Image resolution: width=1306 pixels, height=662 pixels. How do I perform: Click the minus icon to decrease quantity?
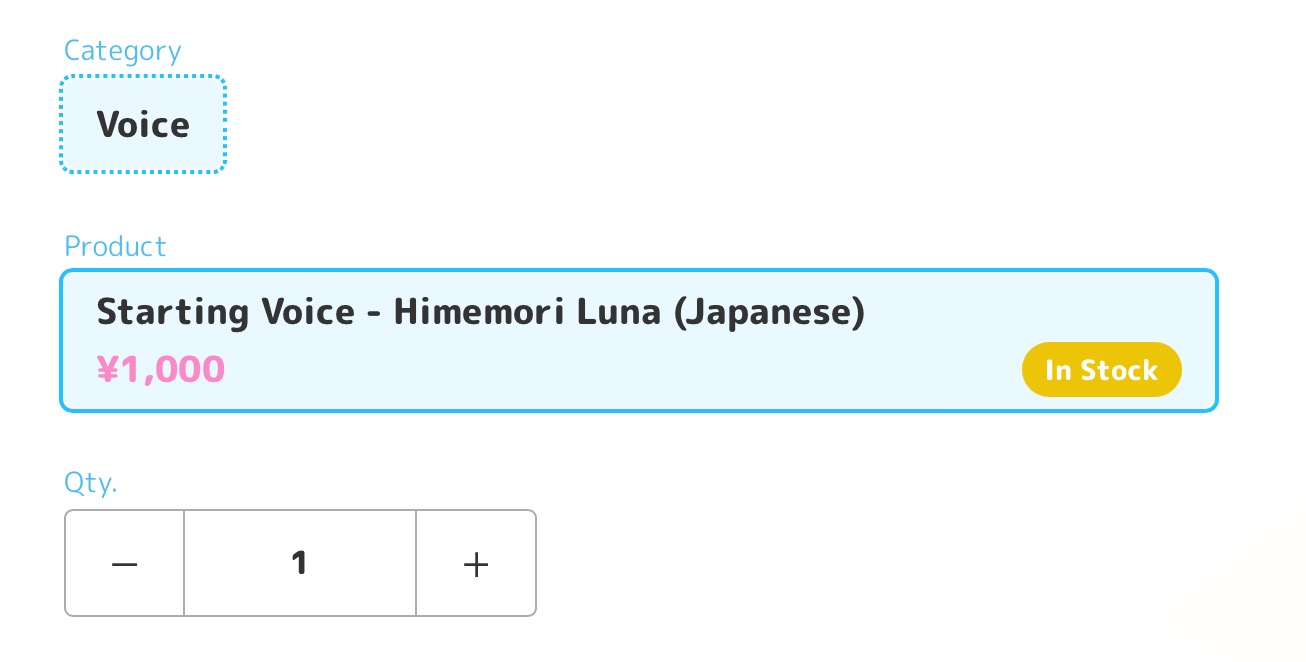pyautogui.click(x=125, y=564)
